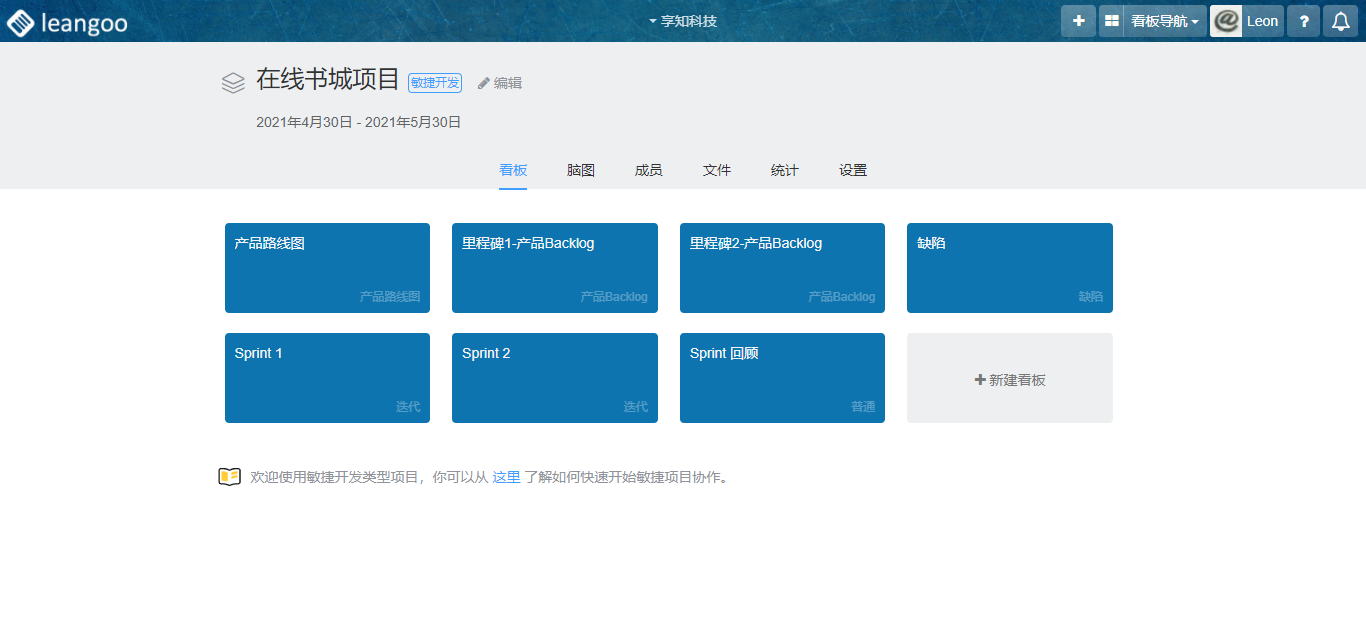Follow the 这里 help link
The image size is (1366, 625).
click(506, 477)
